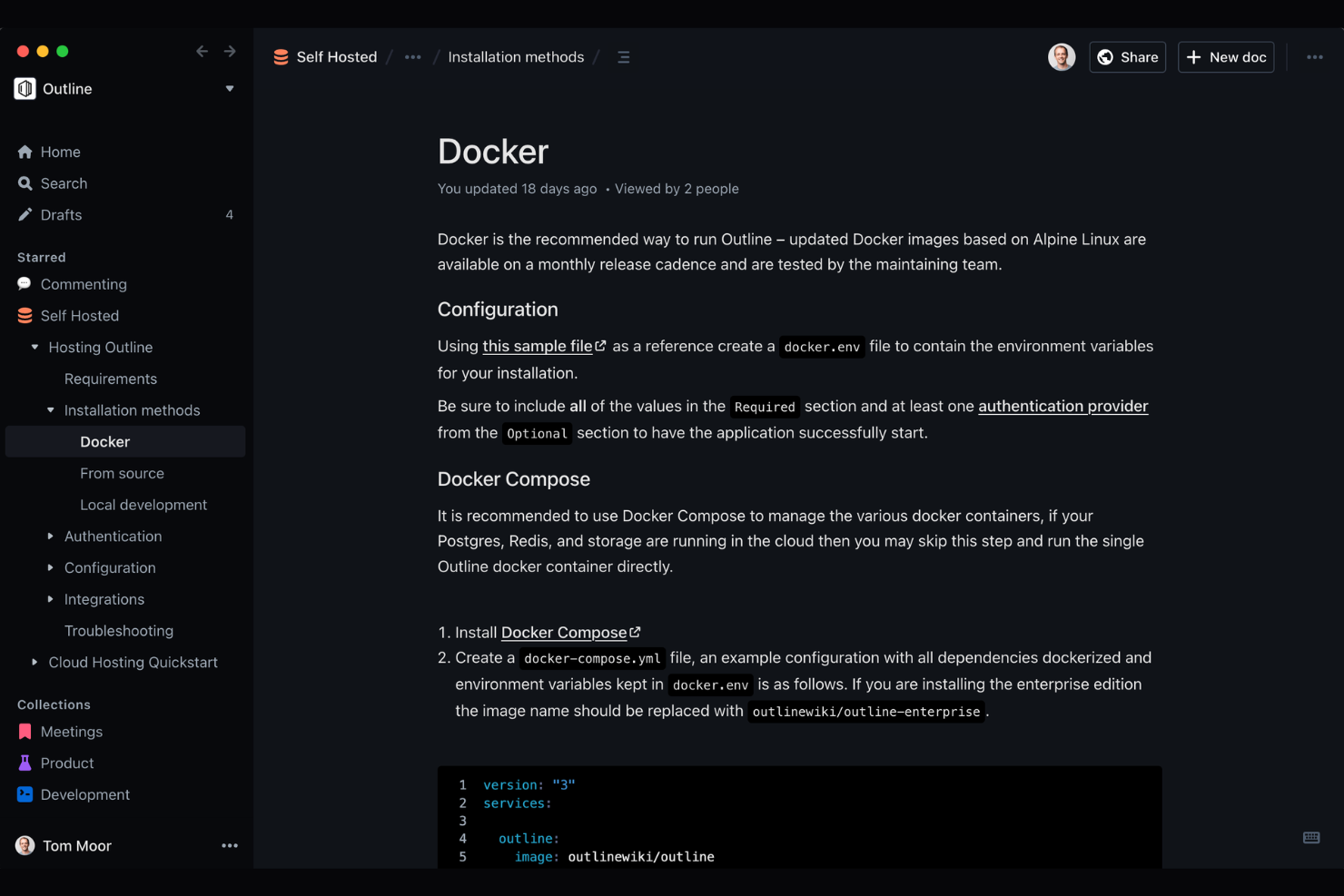Screen dimensions: 1344x896
Task: Click the Docker Compose heading
Action: [x=514, y=479]
